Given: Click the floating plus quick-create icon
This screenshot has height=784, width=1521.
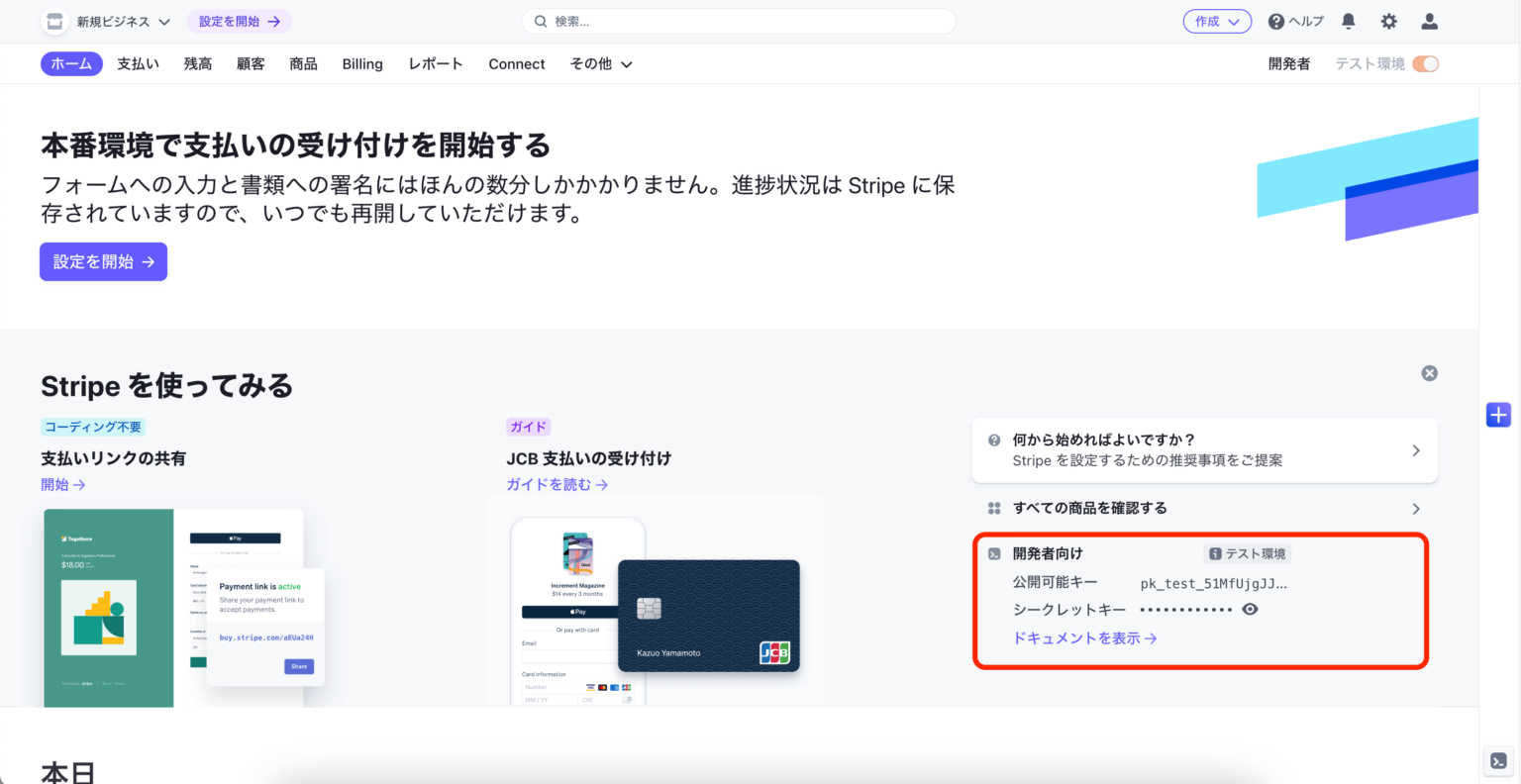Looking at the screenshot, I should [1497, 415].
